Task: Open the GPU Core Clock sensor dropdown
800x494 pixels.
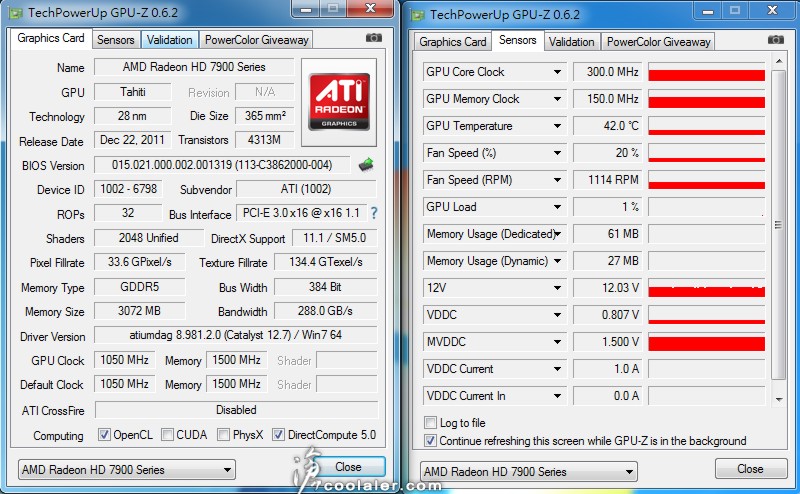Action: click(557, 72)
